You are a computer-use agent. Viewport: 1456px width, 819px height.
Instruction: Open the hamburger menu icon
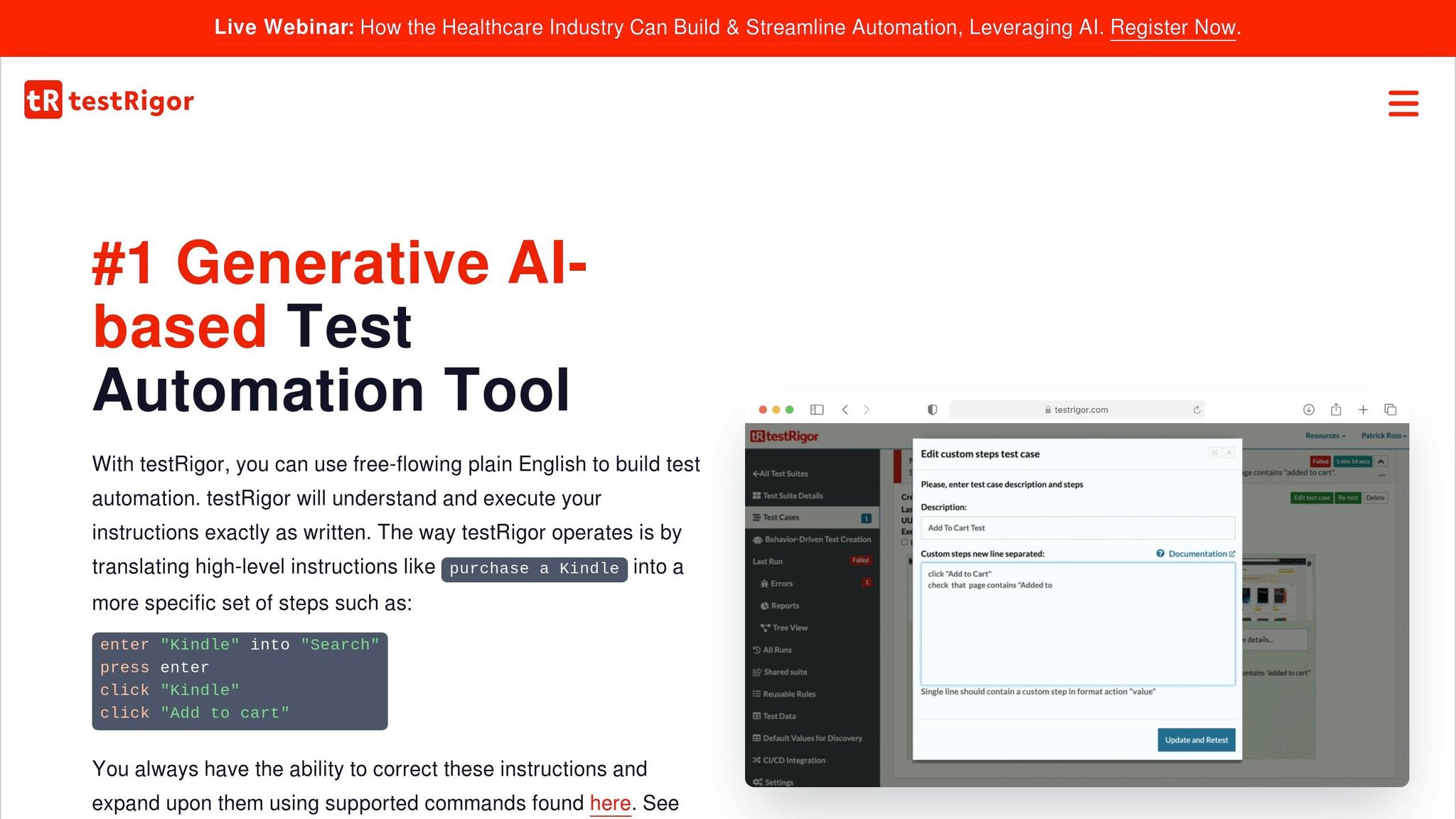[1403, 103]
